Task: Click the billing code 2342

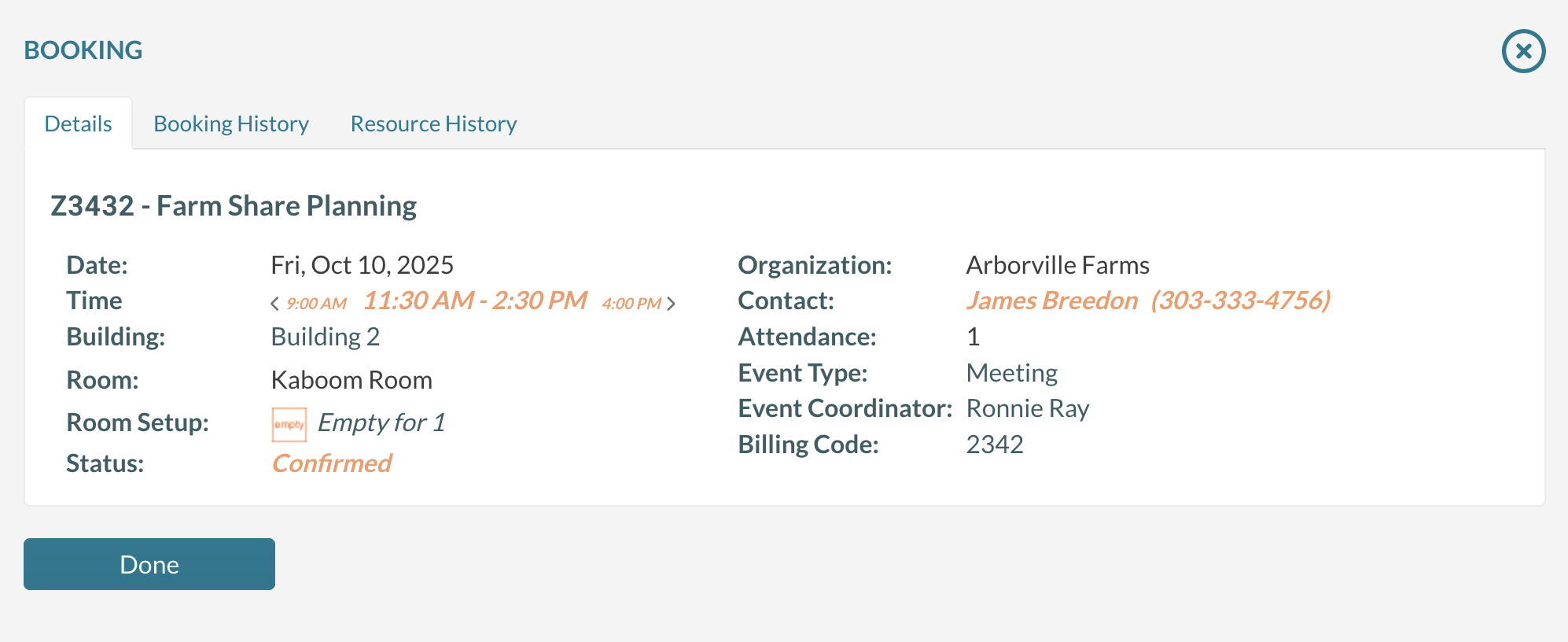Action: [x=995, y=445]
